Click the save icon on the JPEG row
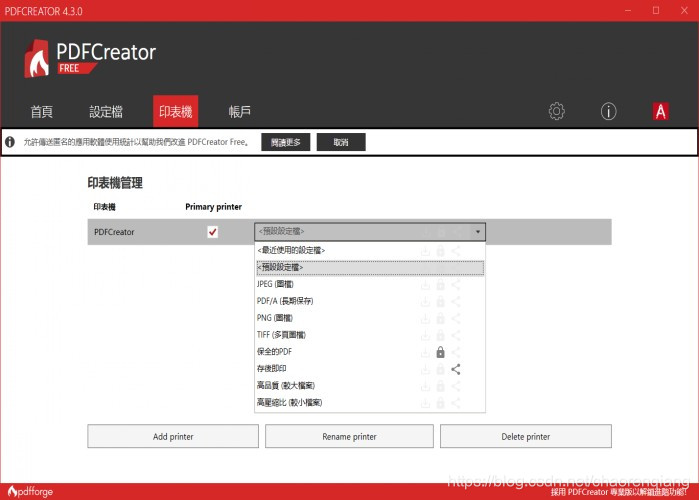This screenshot has width=699, height=500. pyautogui.click(x=425, y=284)
